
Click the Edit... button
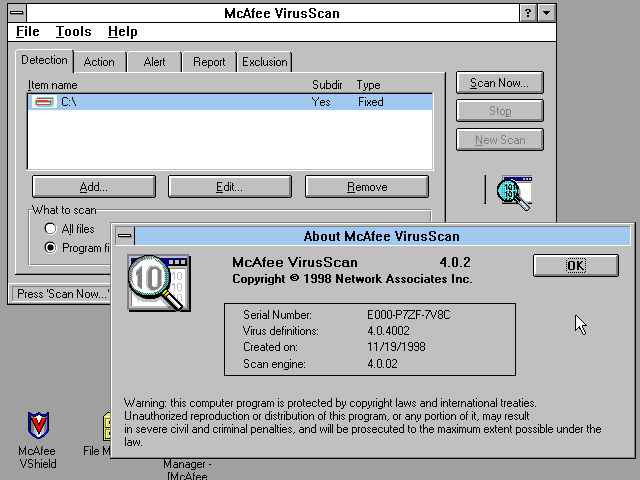(x=230, y=187)
